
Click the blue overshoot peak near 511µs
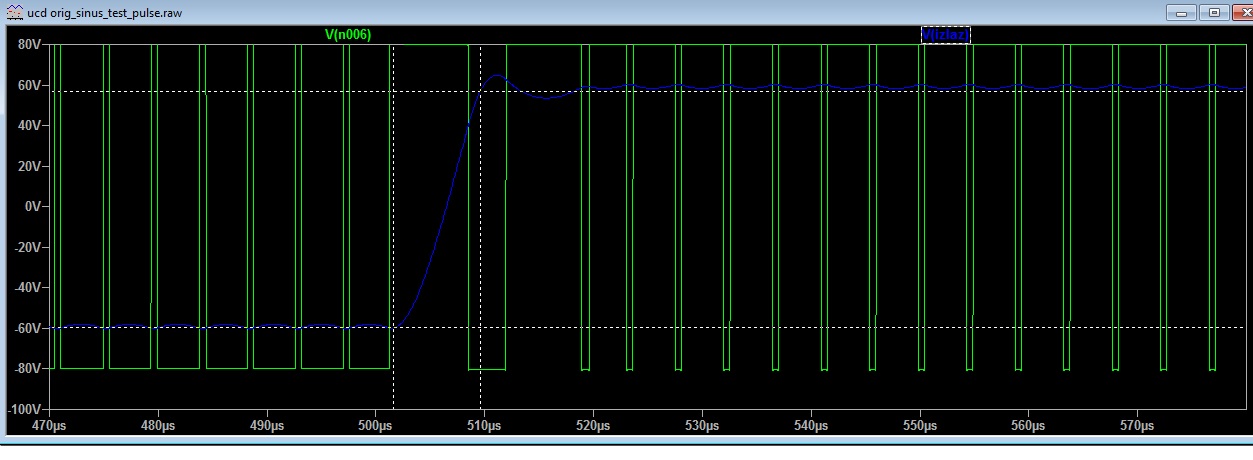(x=496, y=75)
